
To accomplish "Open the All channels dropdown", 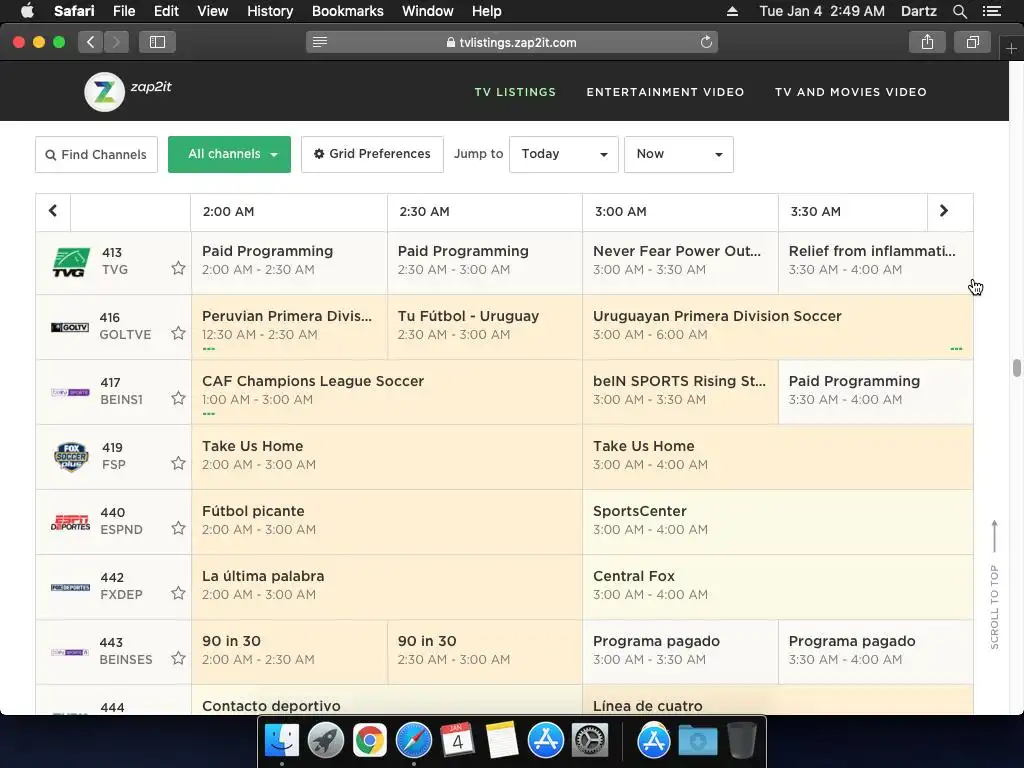I will 229,155.
